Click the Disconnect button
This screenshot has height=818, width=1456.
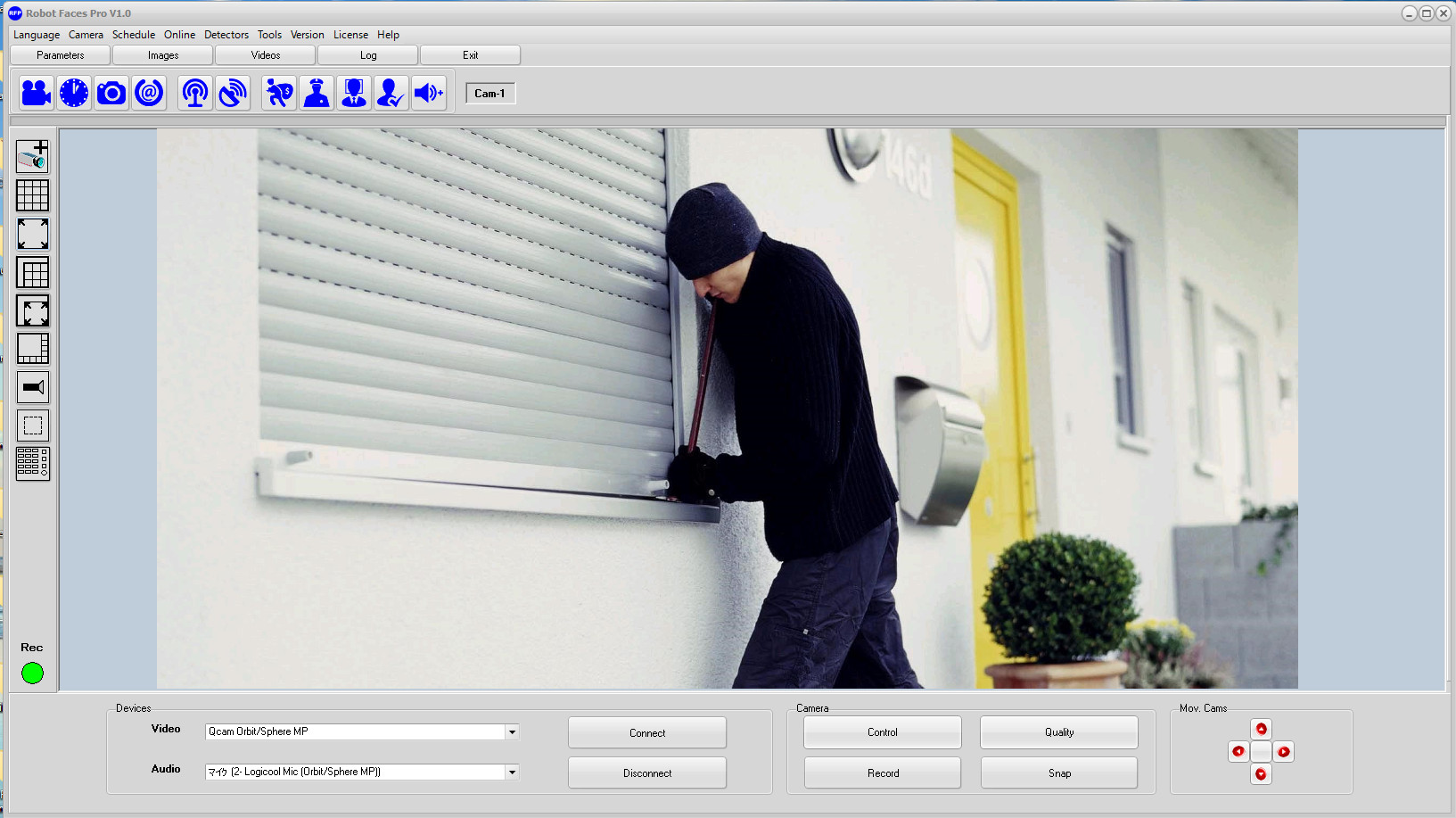tap(647, 773)
